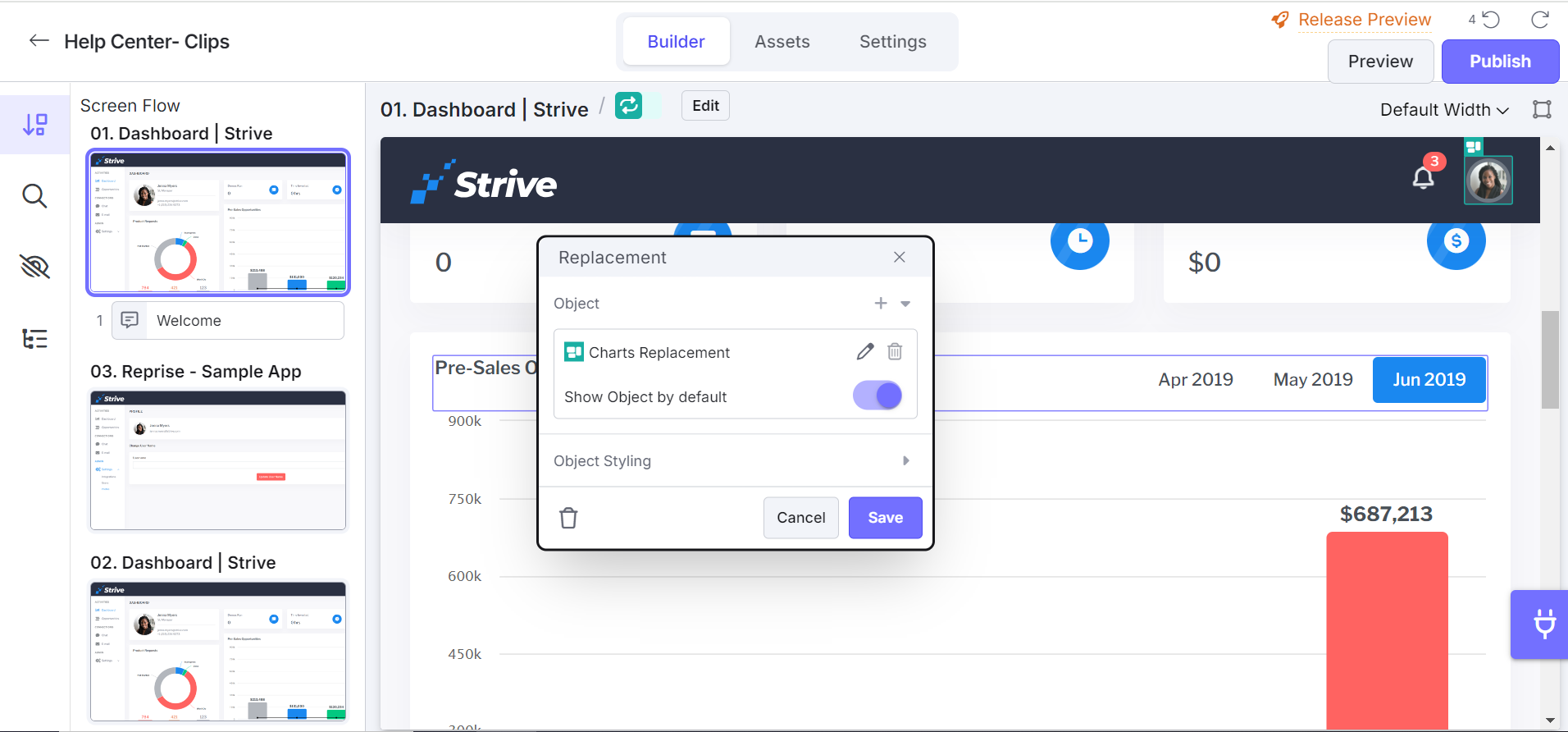
Task: Select the Jun 2019 tab
Action: (x=1429, y=379)
